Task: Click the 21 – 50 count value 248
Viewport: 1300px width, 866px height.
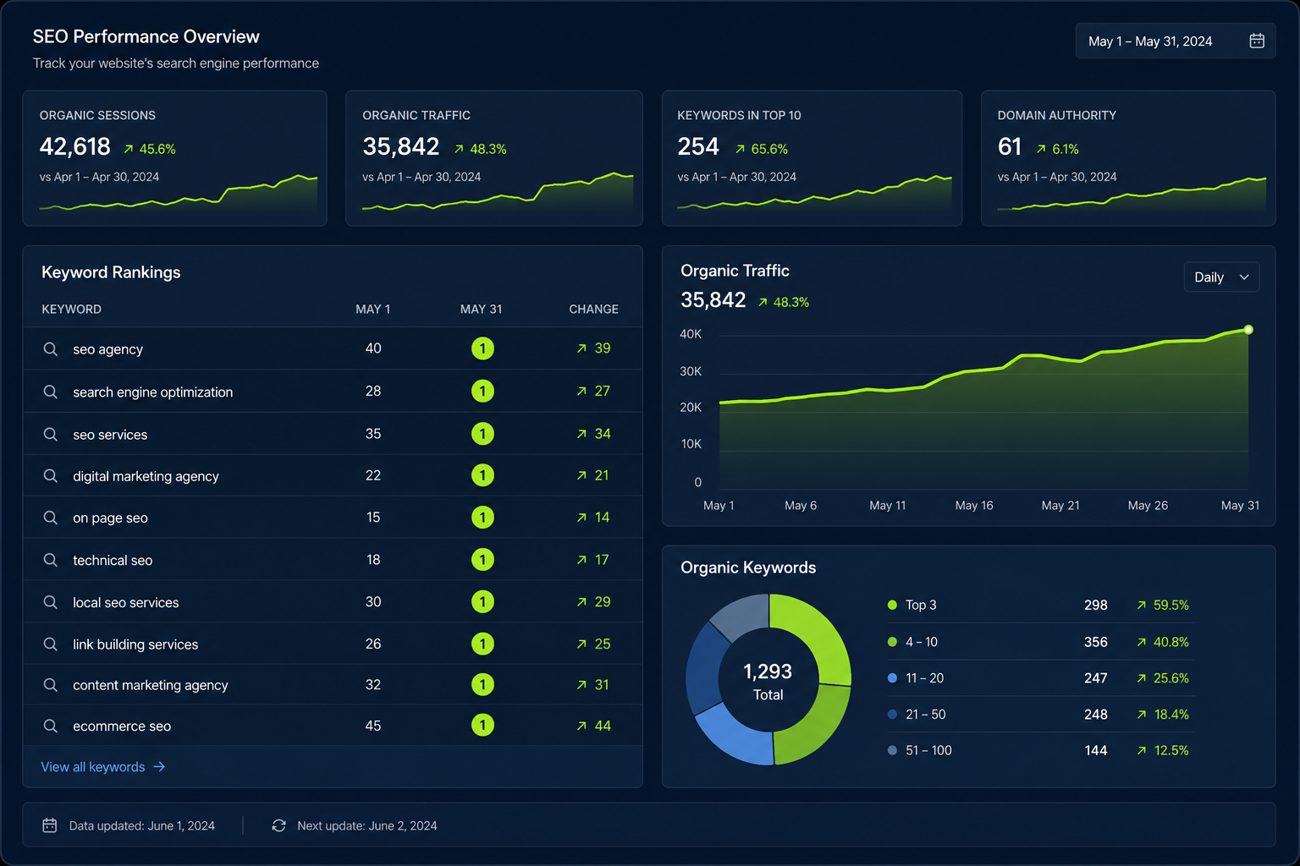Action: tap(1096, 714)
